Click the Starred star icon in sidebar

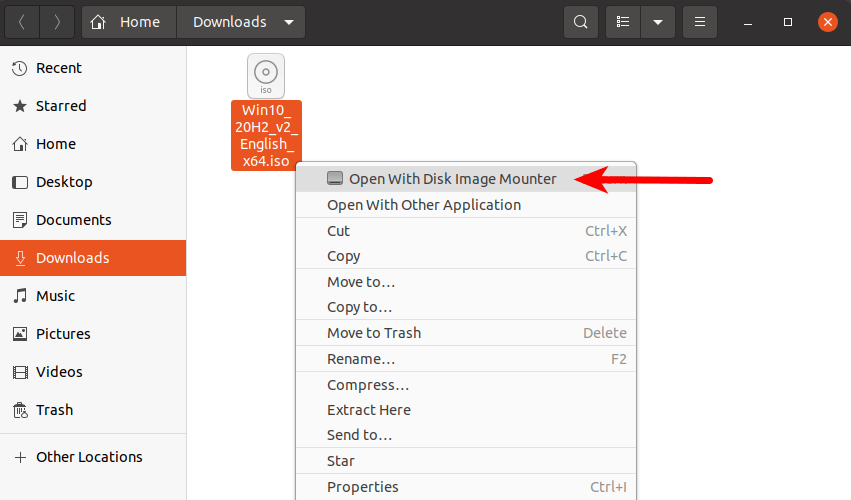[19, 106]
